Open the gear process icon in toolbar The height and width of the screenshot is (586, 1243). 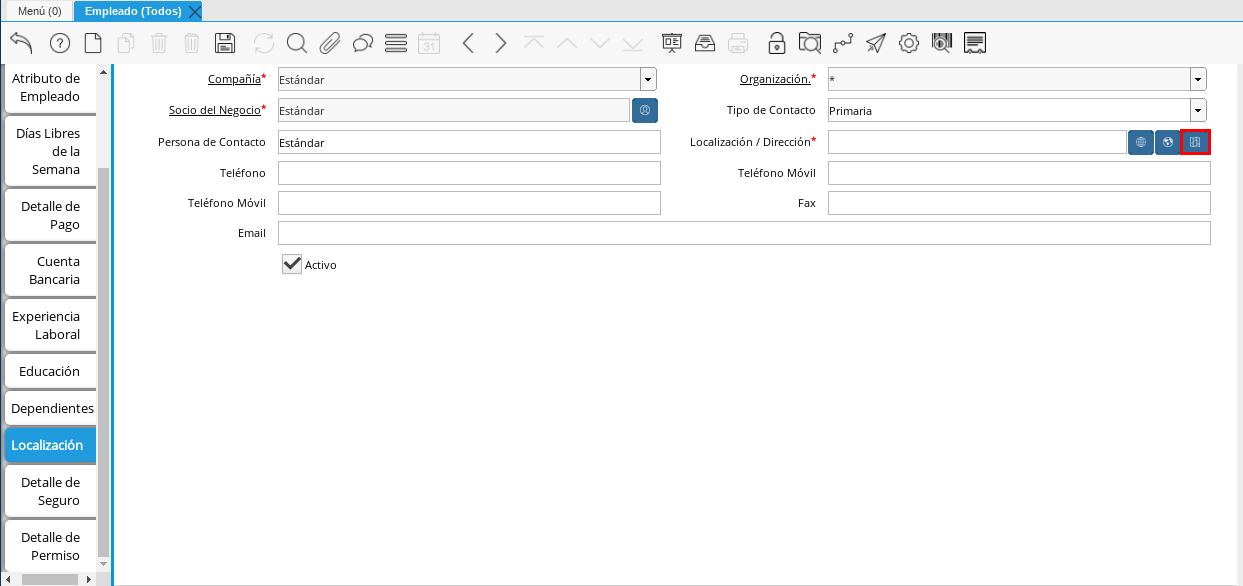908,43
